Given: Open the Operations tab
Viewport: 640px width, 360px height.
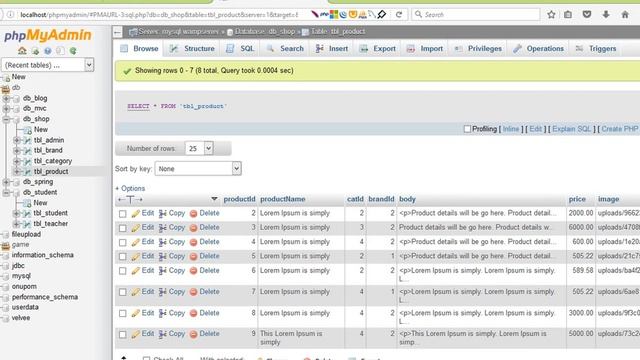Looking at the screenshot, I should point(538,49).
